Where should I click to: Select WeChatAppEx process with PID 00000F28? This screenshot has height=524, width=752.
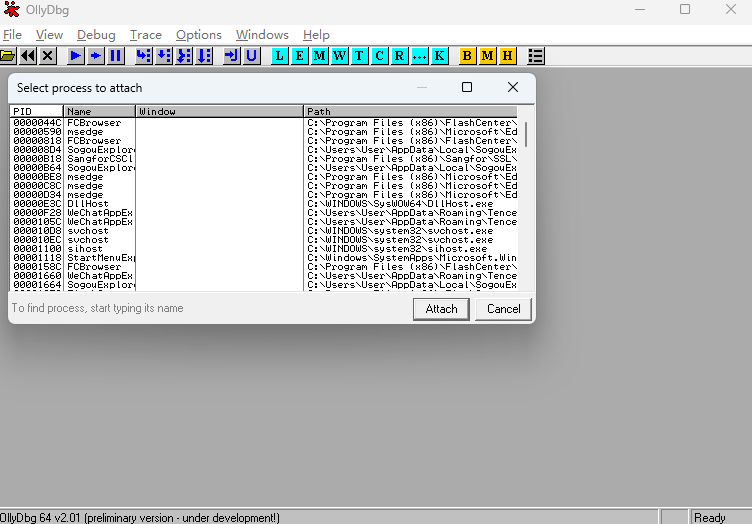tap(264, 213)
